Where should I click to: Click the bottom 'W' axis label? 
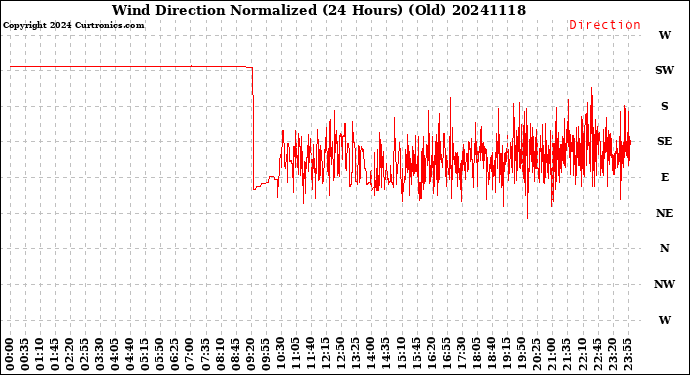pyautogui.click(x=664, y=320)
